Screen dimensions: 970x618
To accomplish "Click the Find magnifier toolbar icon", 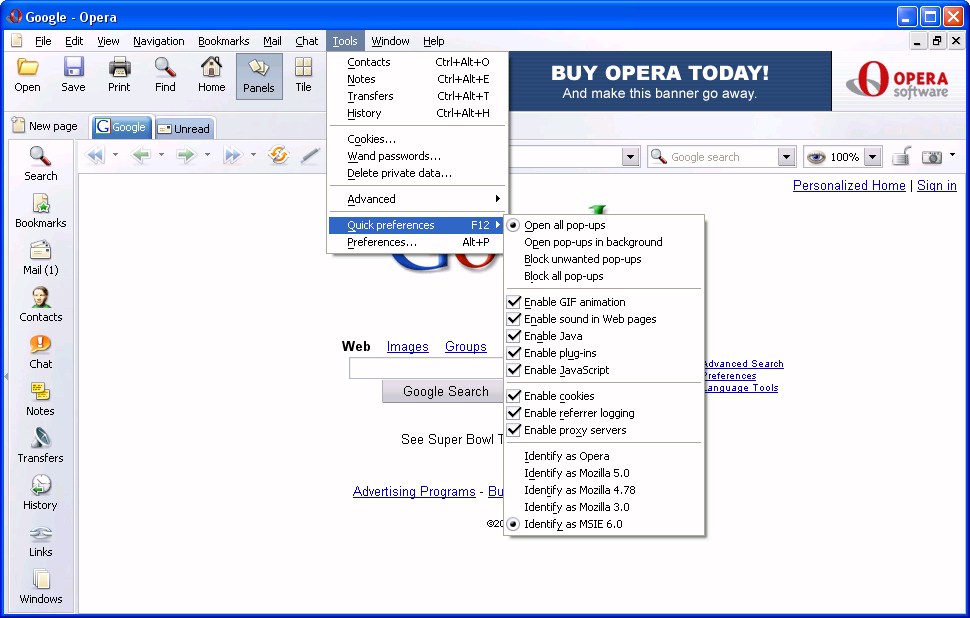I will tap(165, 75).
